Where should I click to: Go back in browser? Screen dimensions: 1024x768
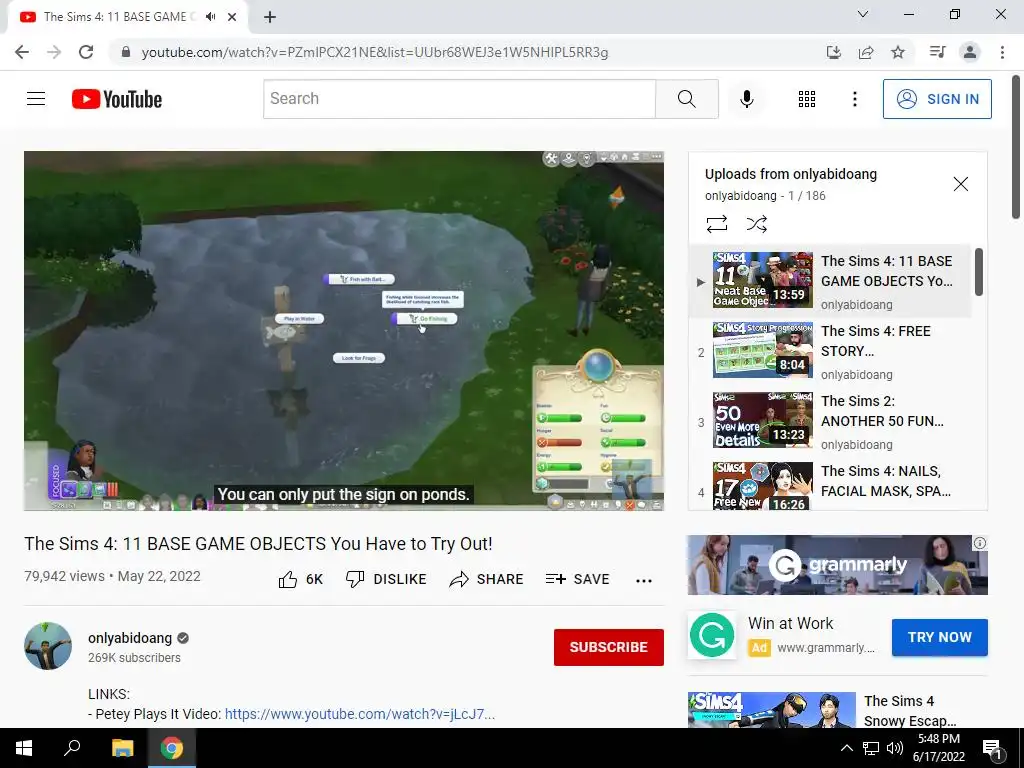(22, 52)
